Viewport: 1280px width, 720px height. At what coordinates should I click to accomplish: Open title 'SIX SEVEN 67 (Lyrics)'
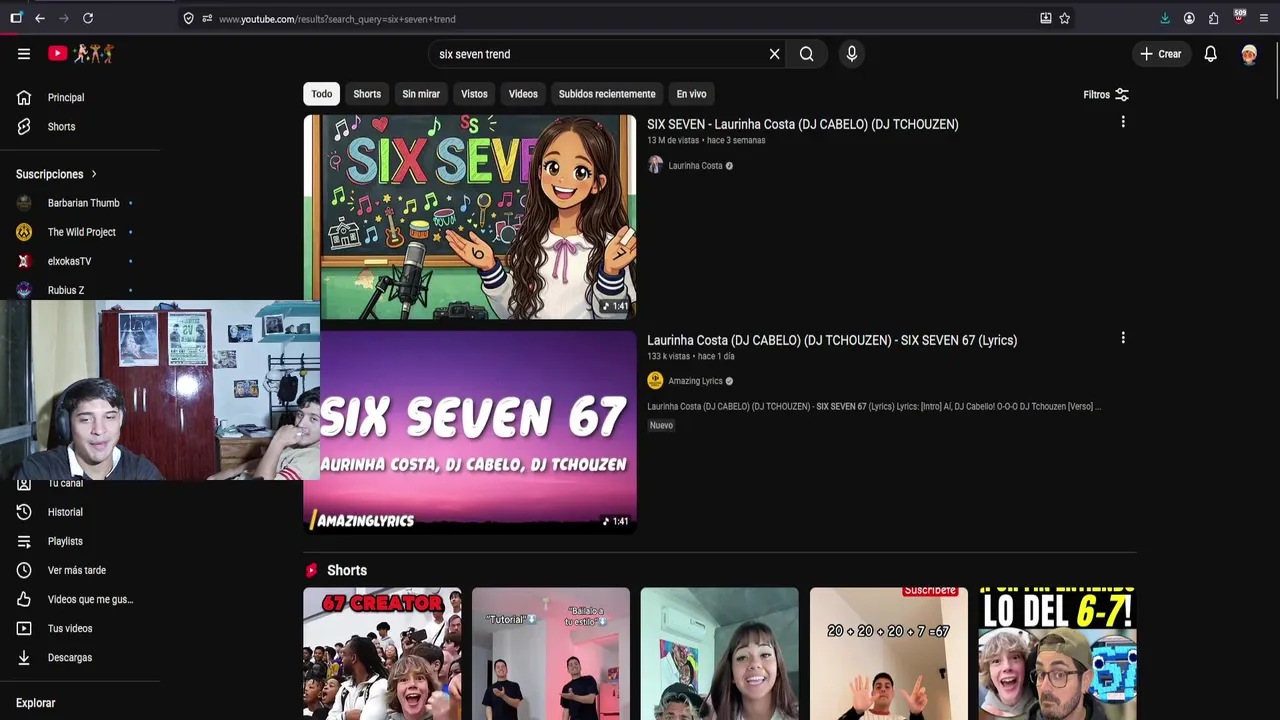832,340
